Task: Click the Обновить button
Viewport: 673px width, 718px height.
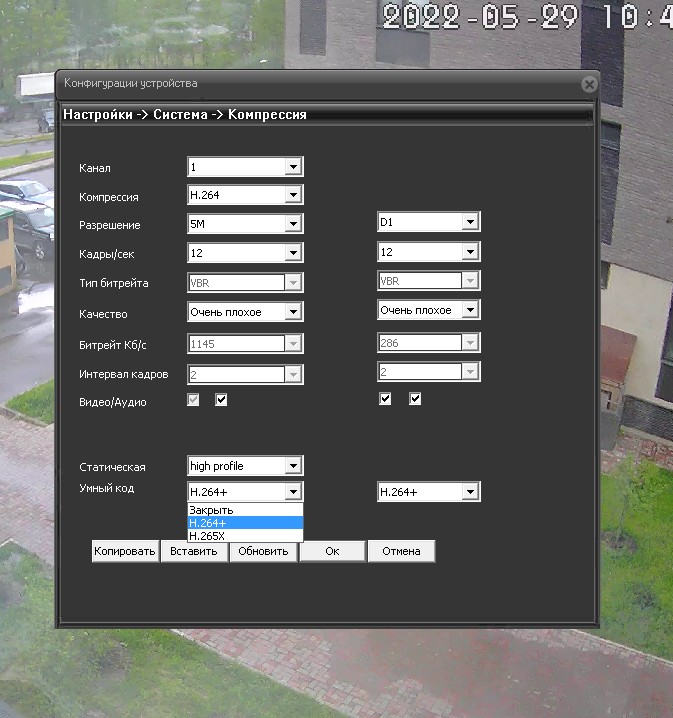Action: [263, 551]
